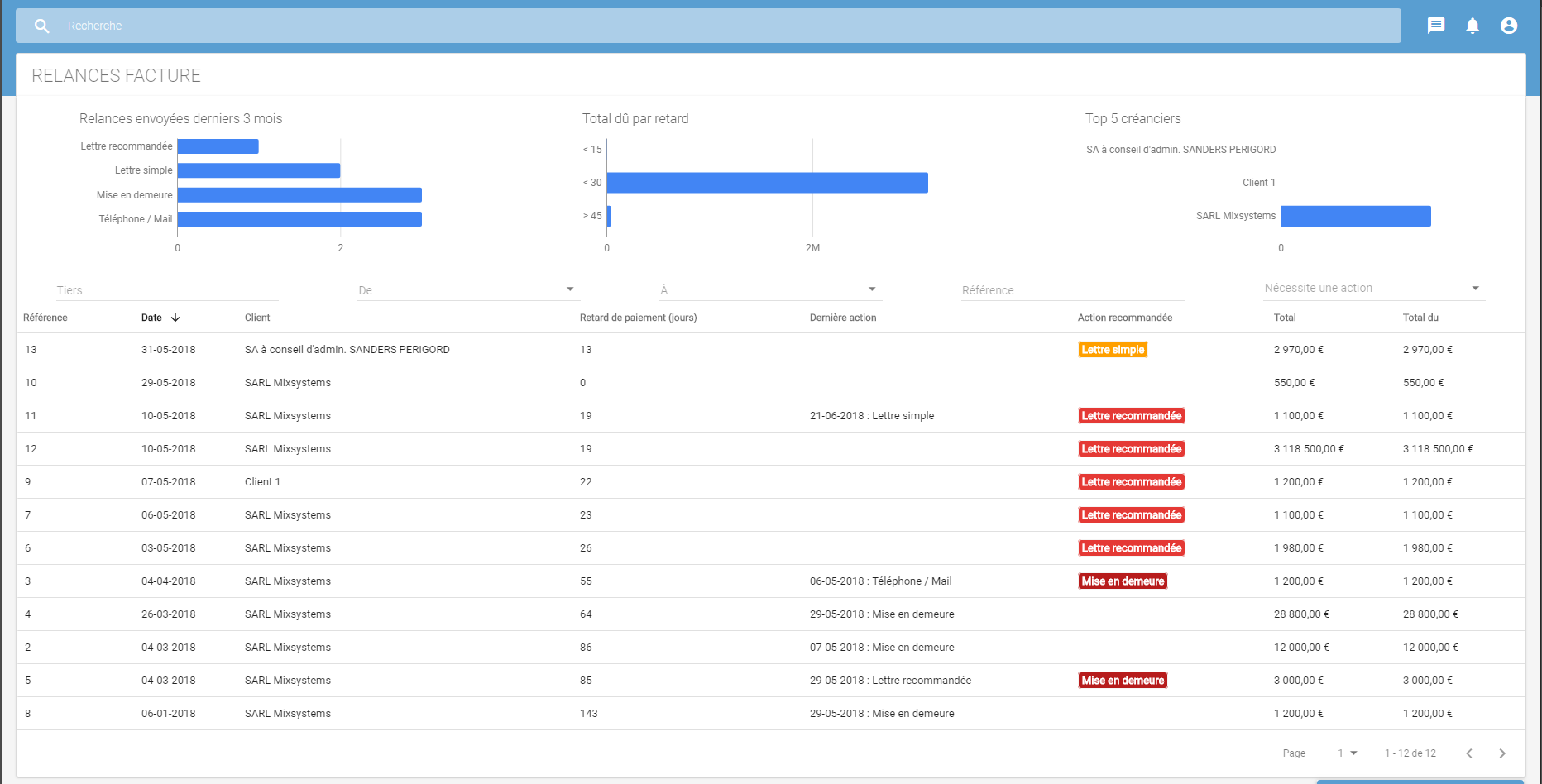Go to the previous page arrow
Screen dimensions: 1542x784
click(x=1469, y=753)
